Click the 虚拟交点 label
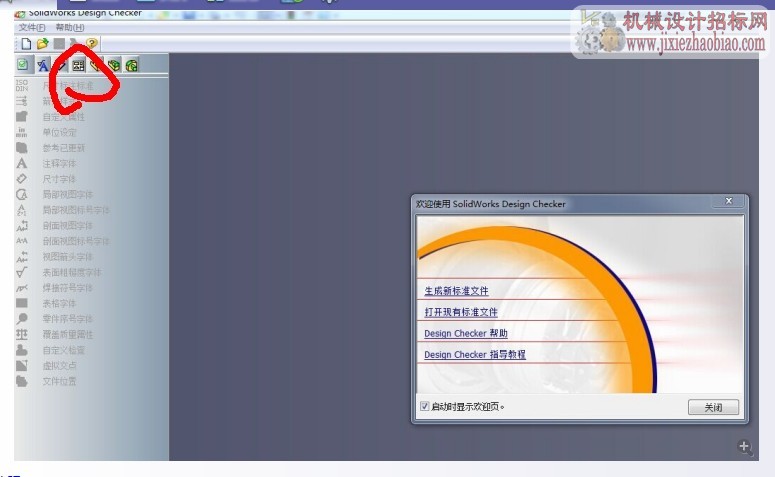The height and width of the screenshot is (477, 775). click(59, 365)
